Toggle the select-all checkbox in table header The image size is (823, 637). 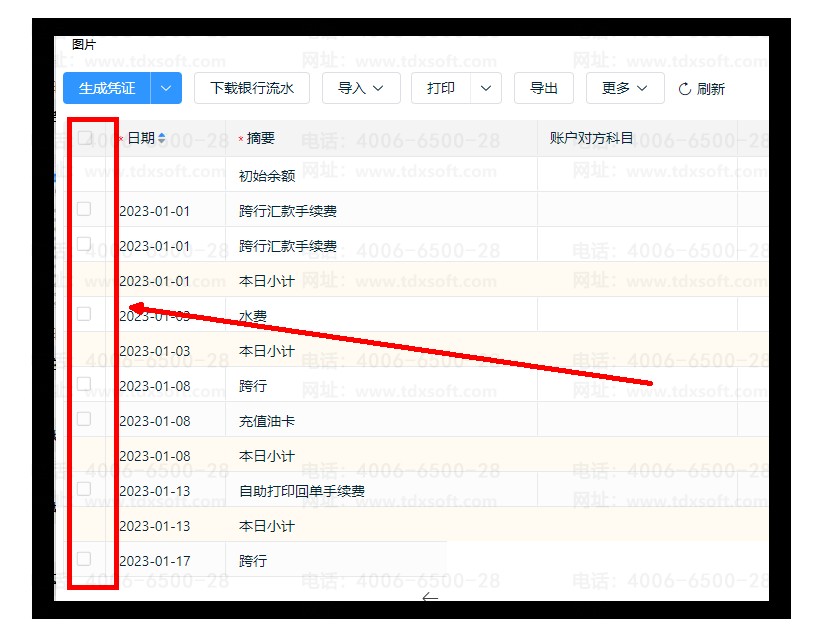(85, 138)
